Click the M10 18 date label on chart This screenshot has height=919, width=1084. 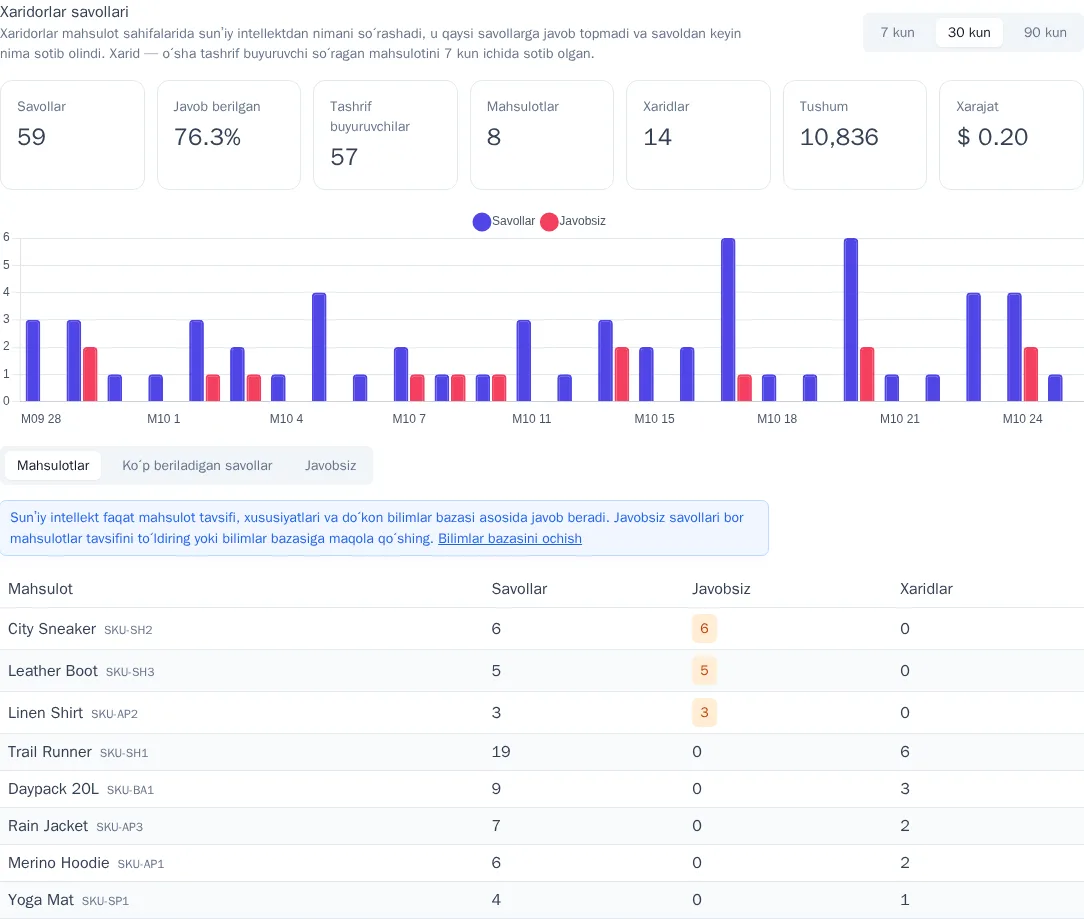[x=777, y=419]
